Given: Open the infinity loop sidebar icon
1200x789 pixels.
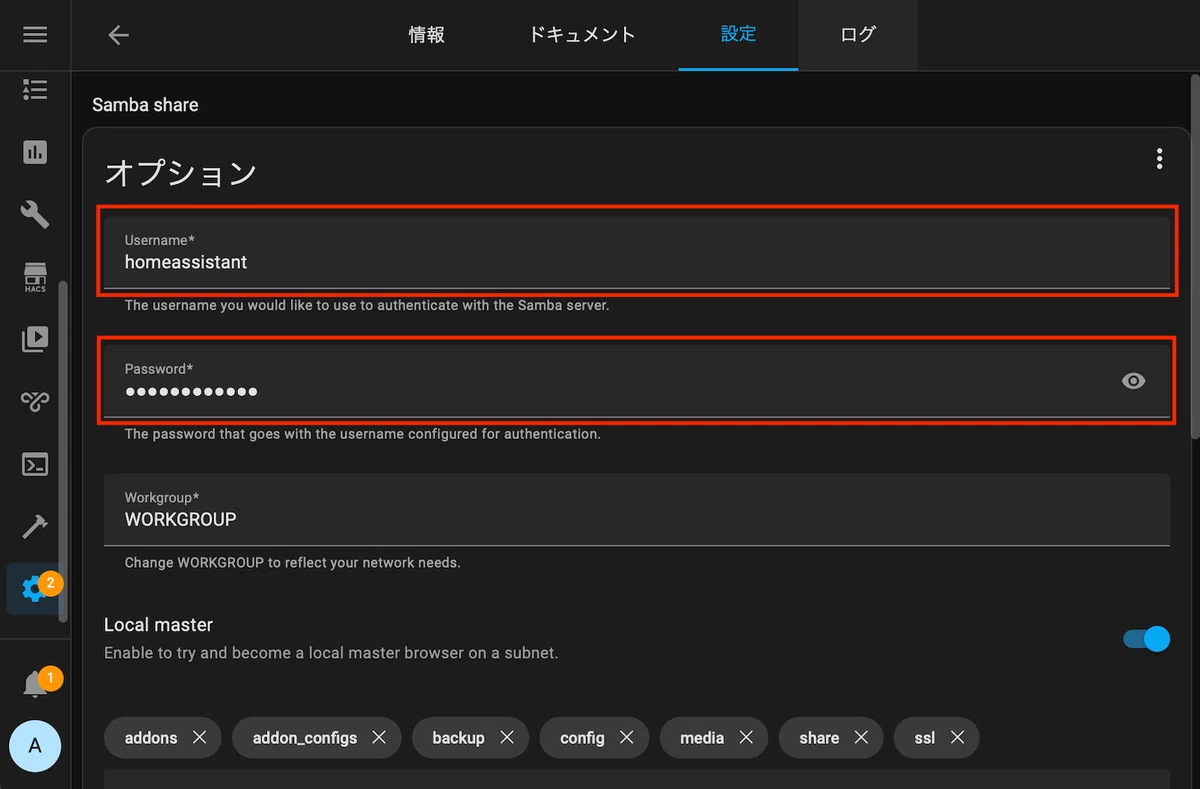Looking at the screenshot, I should point(35,402).
